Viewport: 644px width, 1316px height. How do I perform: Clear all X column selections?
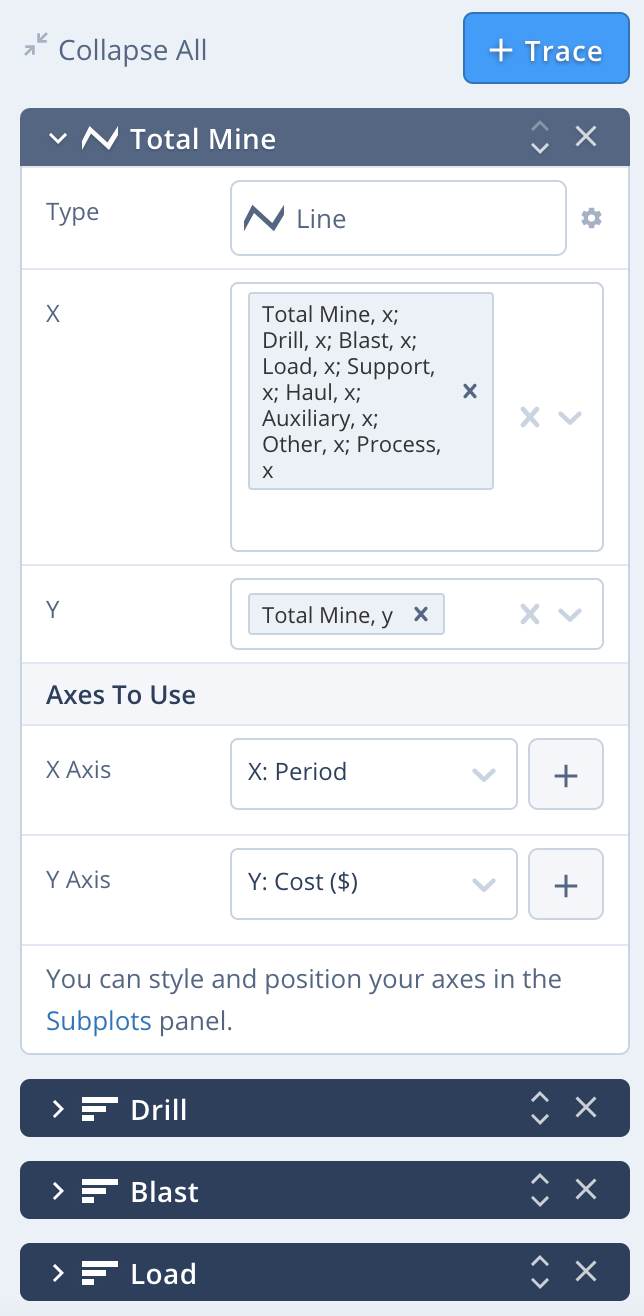(530, 417)
